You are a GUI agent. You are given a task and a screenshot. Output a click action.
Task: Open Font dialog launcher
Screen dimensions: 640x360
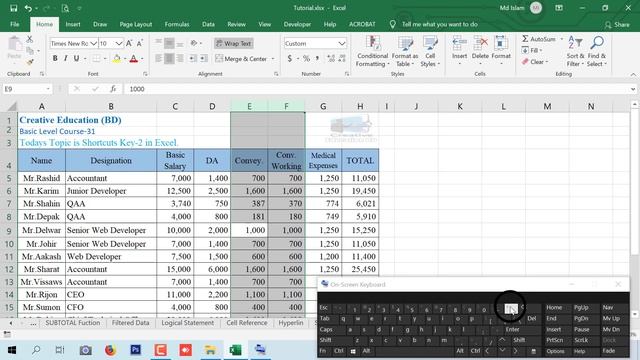[x=145, y=74]
